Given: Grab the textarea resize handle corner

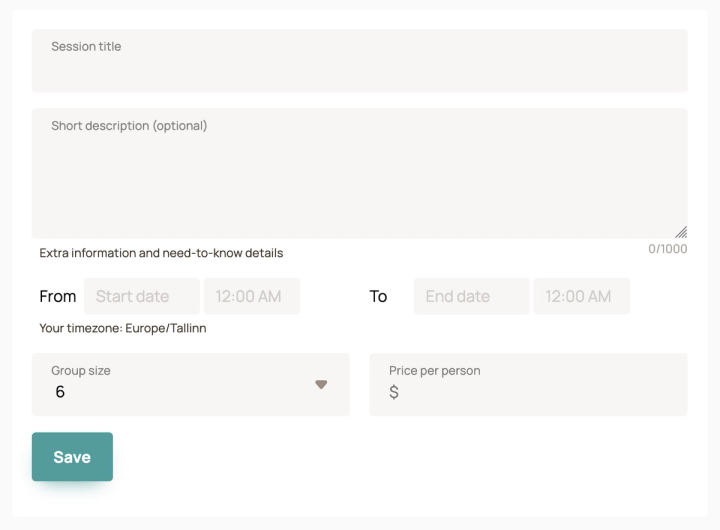Looking at the screenshot, I should [681, 232].
